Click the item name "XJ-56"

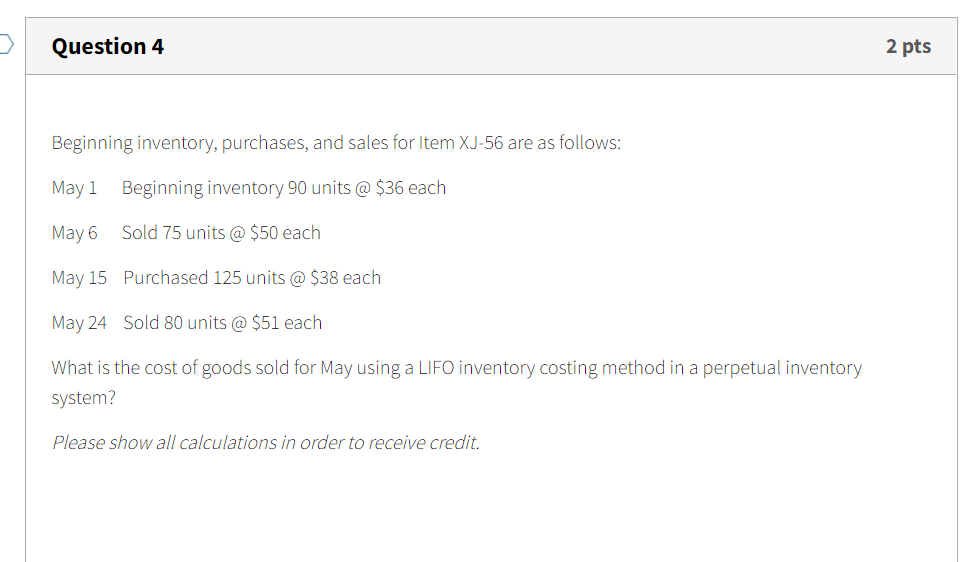click(x=480, y=143)
